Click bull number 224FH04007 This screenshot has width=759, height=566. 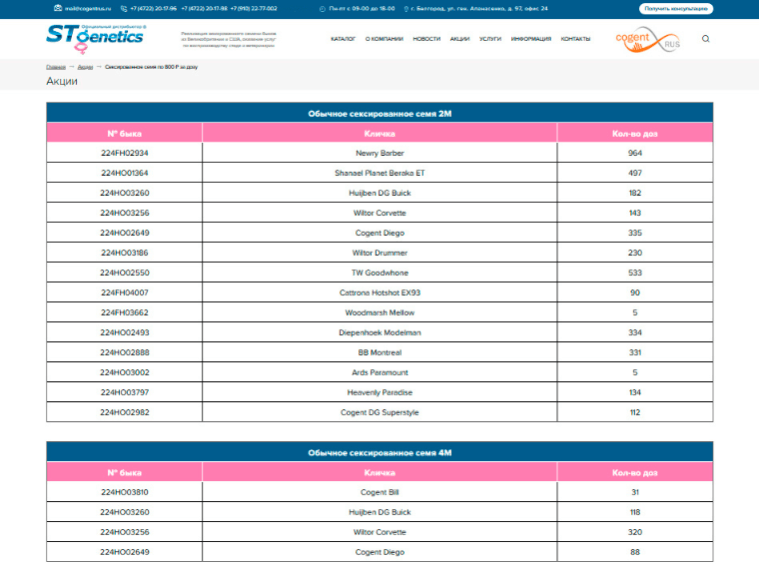[124, 292]
